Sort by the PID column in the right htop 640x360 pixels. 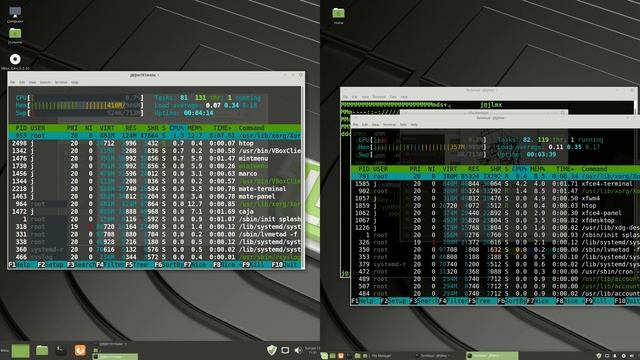(363, 169)
